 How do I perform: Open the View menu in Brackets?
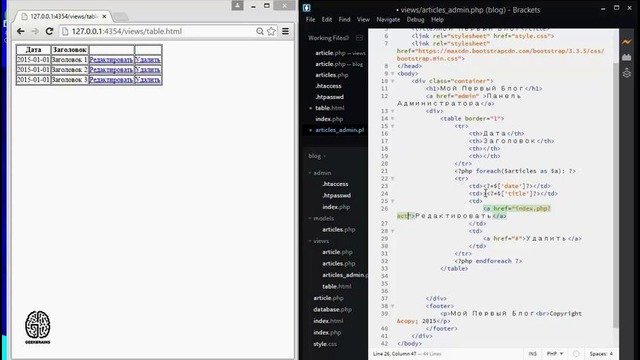click(x=363, y=20)
